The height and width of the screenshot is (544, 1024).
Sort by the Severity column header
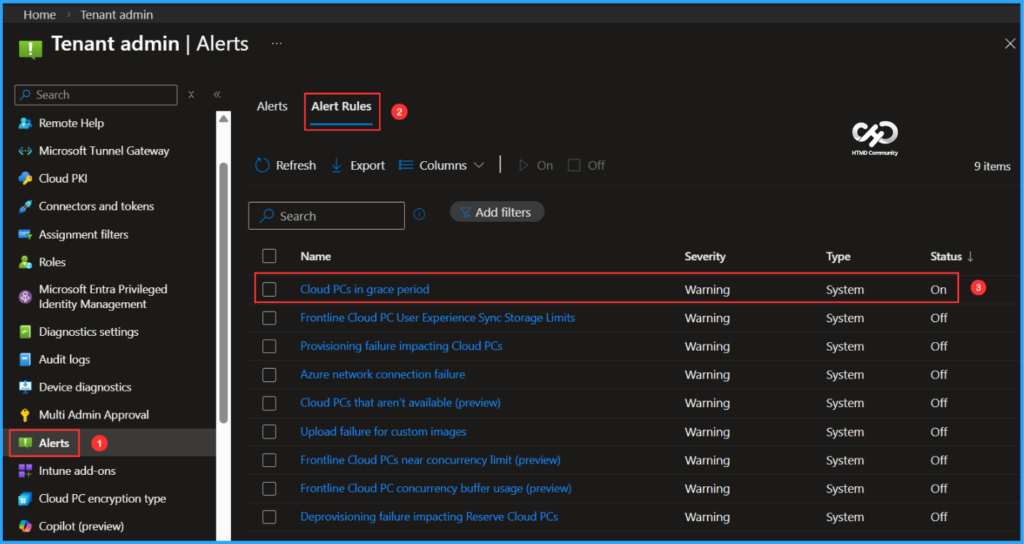pyautogui.click(x=705, y=257)
